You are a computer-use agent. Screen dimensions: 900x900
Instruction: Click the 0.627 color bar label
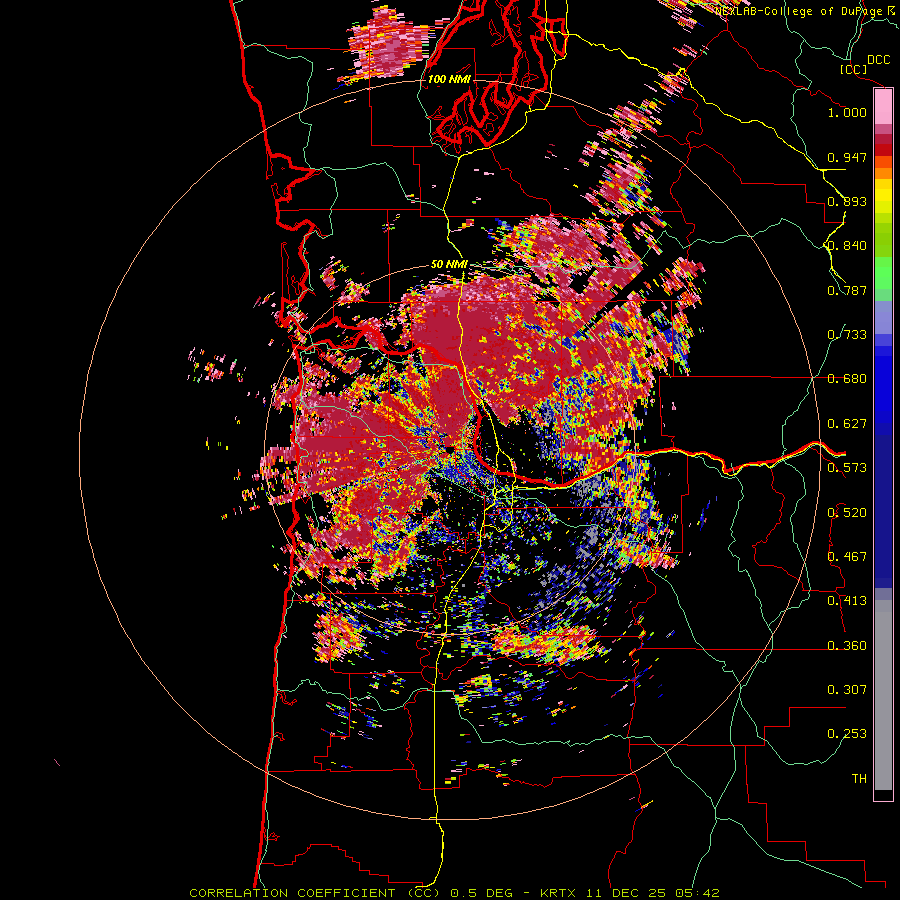pyautogui.click(x=847, y=424)
